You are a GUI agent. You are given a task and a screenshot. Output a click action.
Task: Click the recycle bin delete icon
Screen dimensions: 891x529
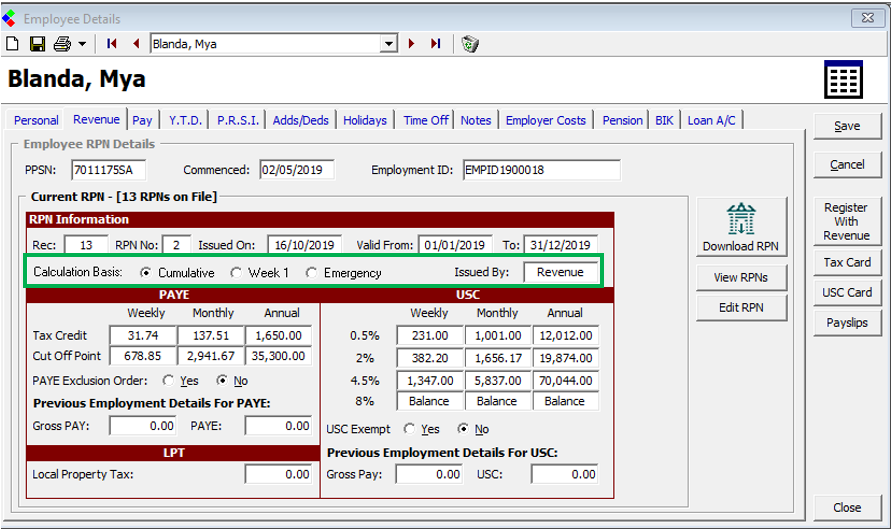pos(470,44)
